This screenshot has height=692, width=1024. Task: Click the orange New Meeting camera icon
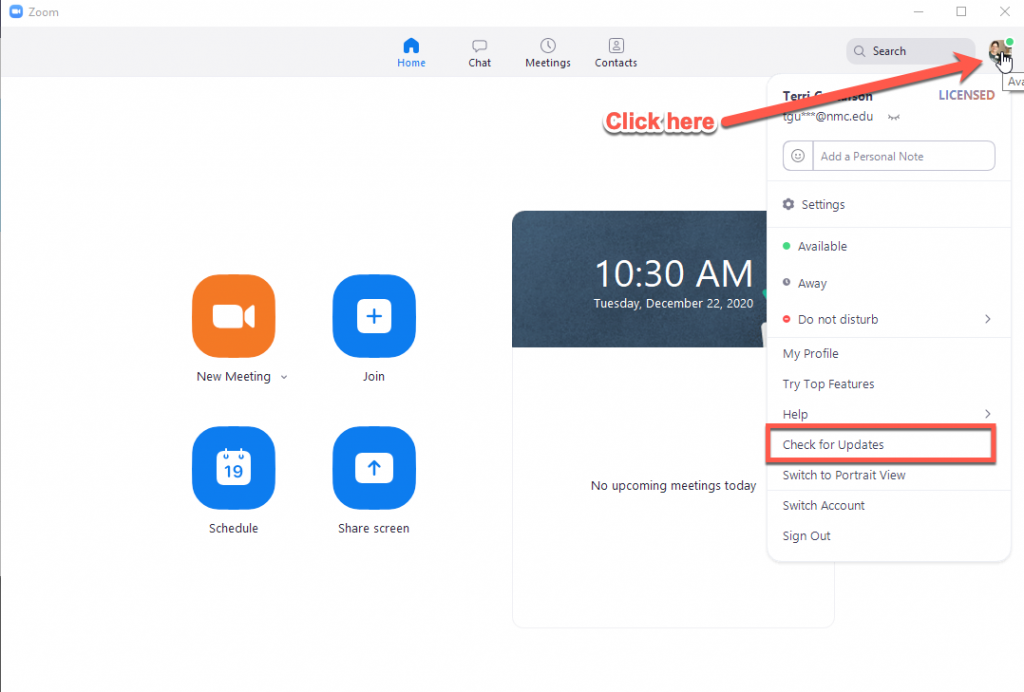234,316
